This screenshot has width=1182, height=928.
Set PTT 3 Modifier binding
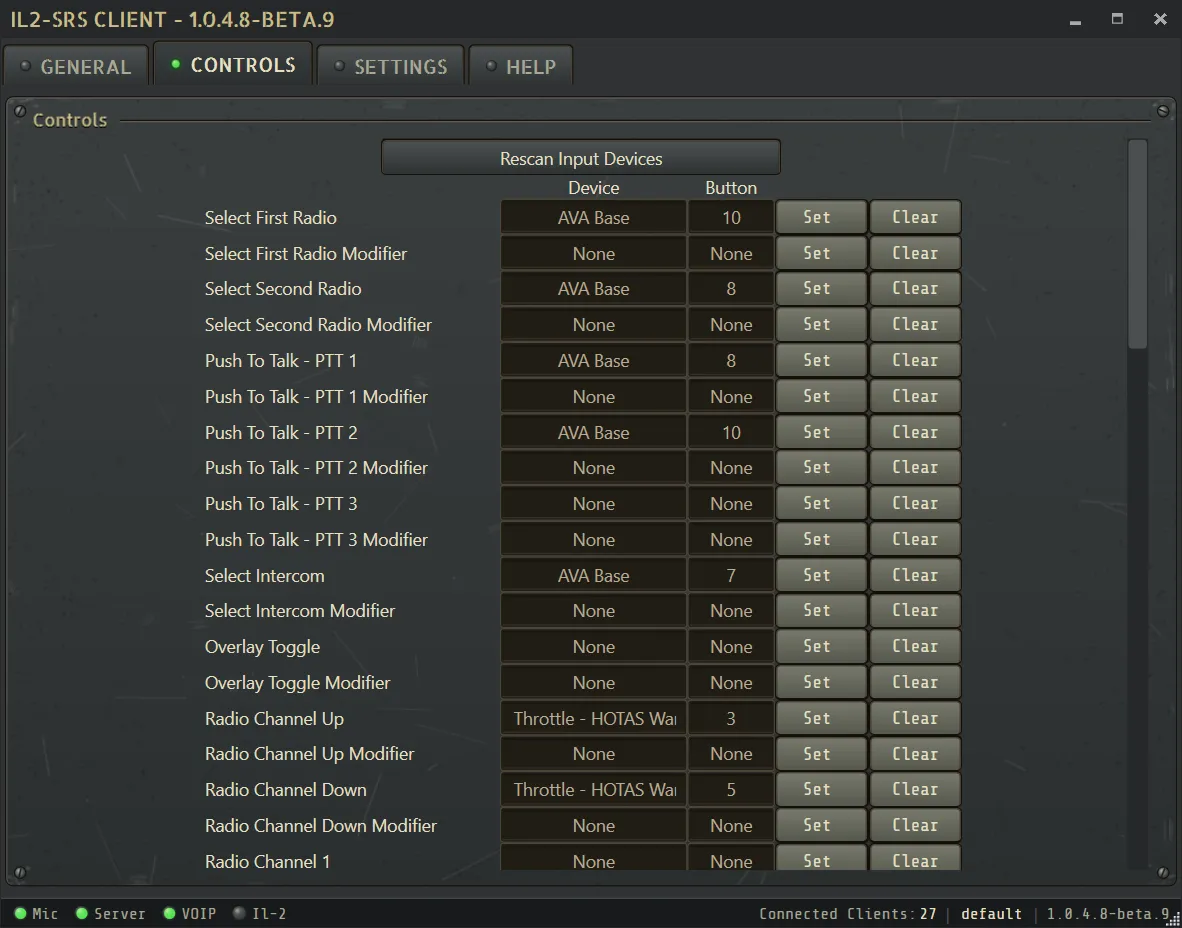[821, 540]
